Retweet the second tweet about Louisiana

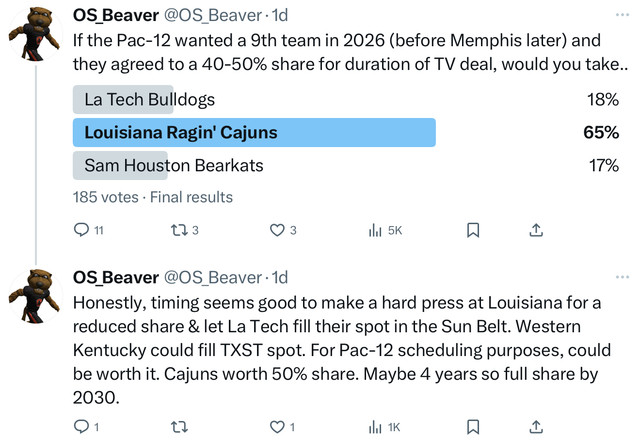point(180,427)
